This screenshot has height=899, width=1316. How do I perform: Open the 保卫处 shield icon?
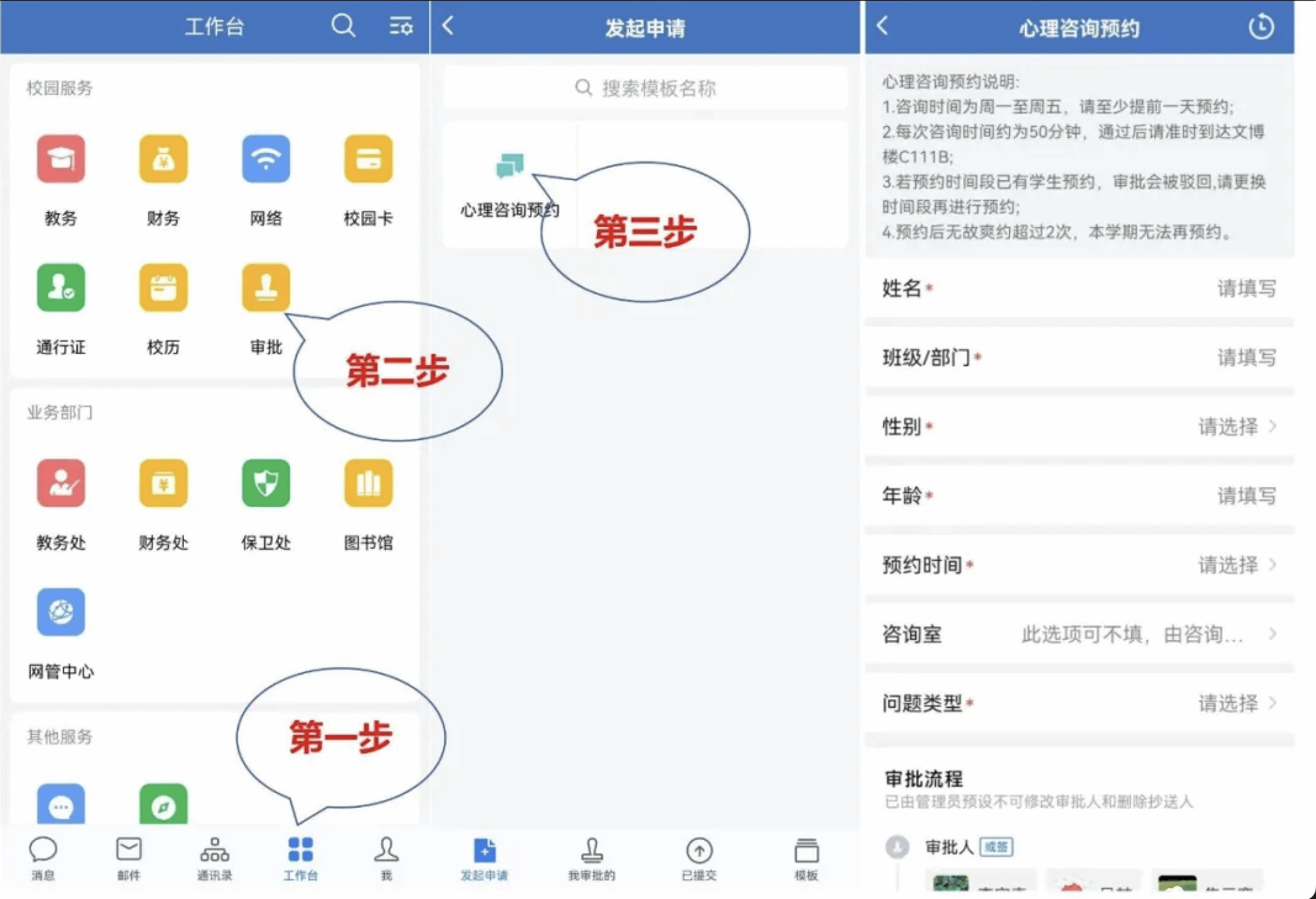tap(266, 483)
